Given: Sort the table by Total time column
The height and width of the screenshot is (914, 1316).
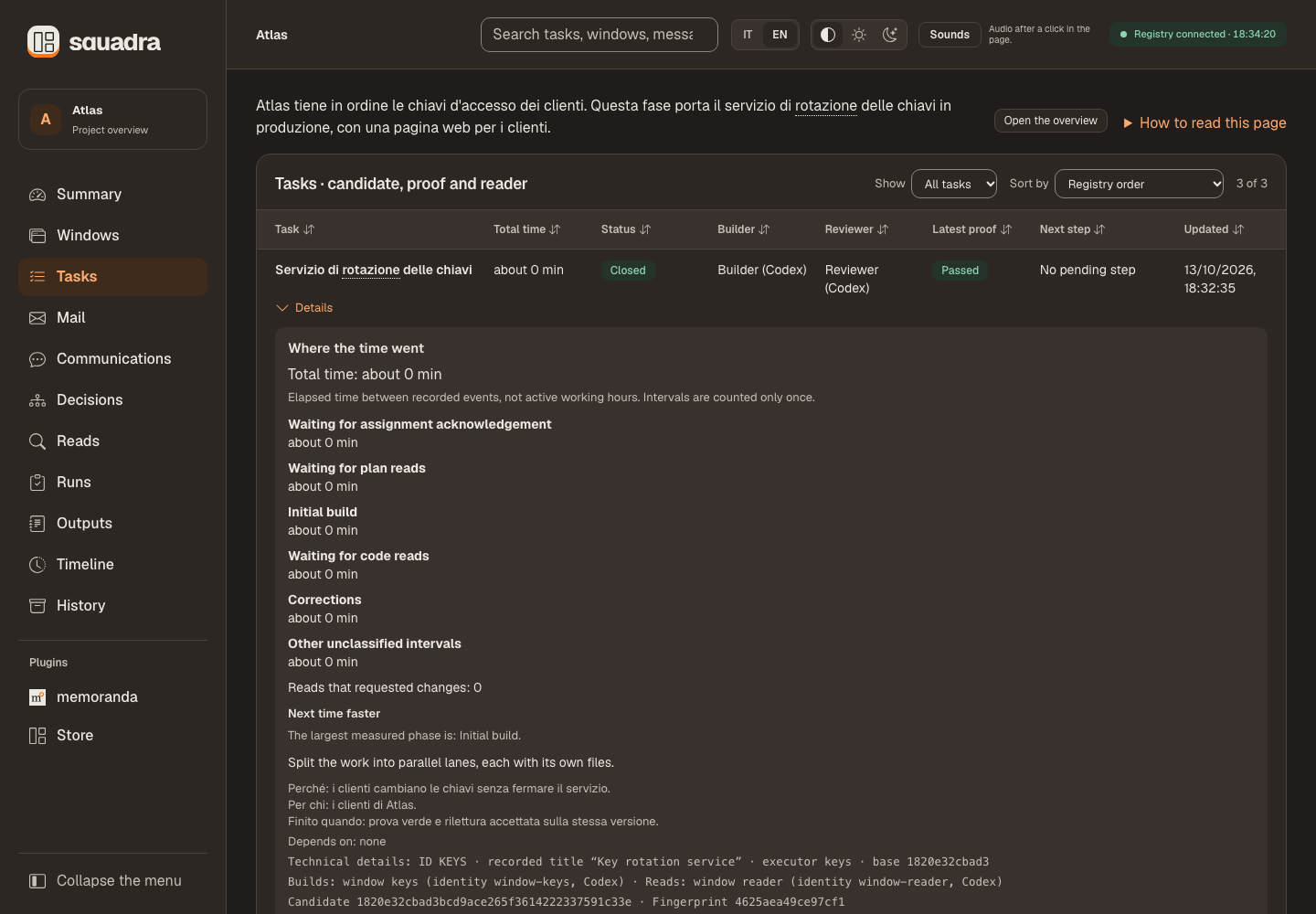Looking at the screenshot, I should pyautogui.click(x=527, y=229).
